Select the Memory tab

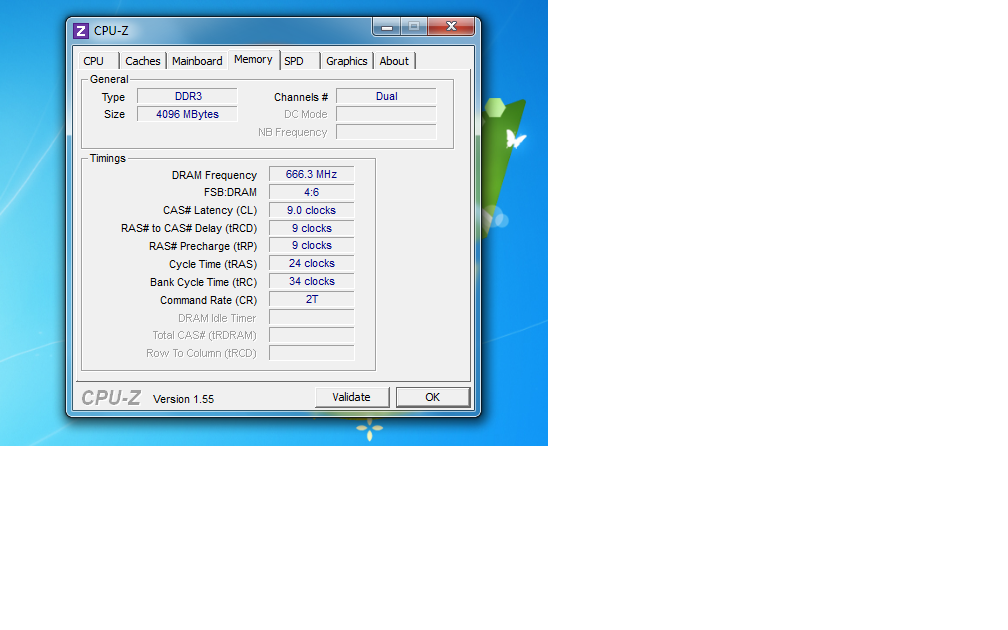253,59
